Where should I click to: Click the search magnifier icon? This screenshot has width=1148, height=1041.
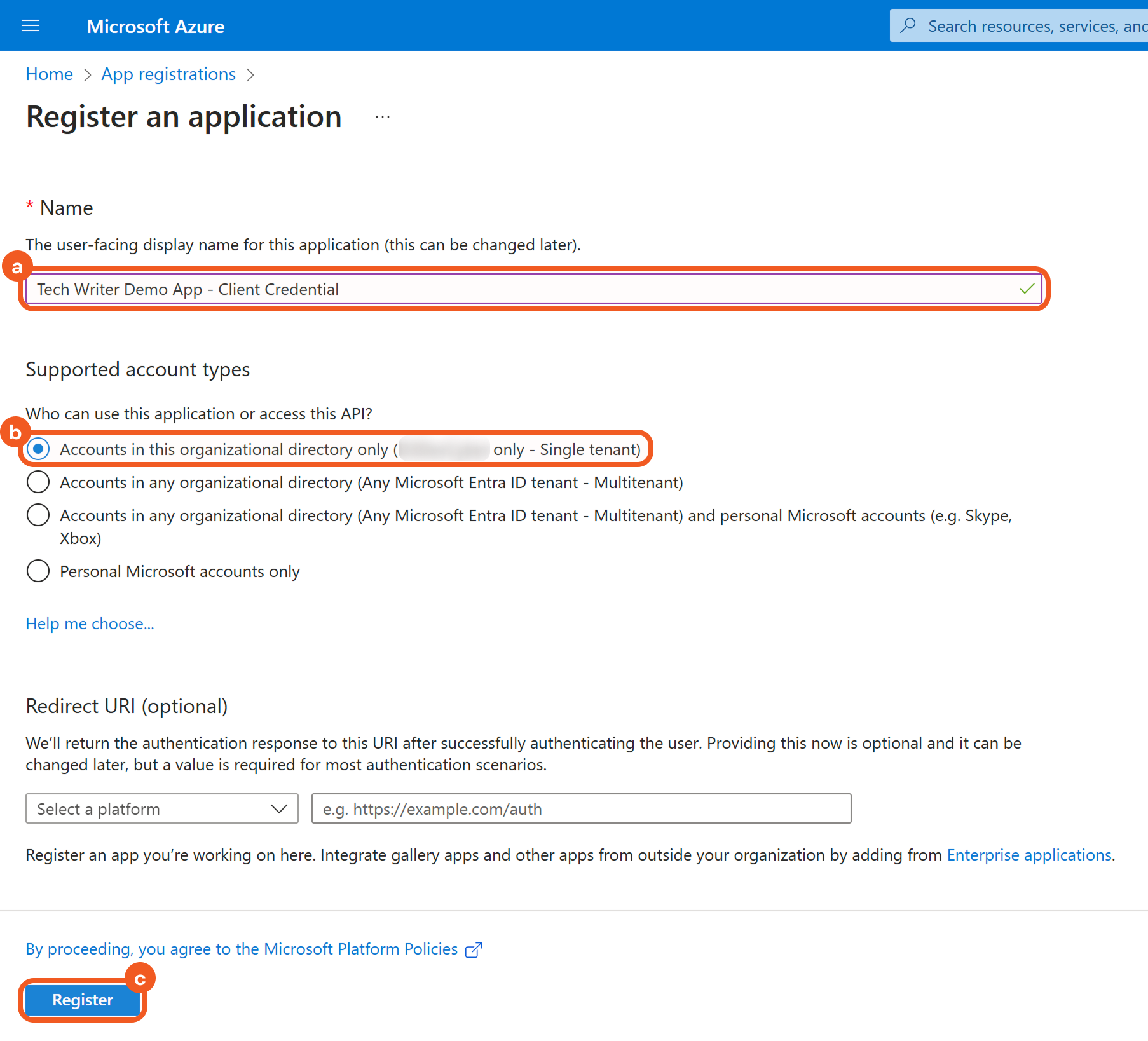[x=908, y=25]
